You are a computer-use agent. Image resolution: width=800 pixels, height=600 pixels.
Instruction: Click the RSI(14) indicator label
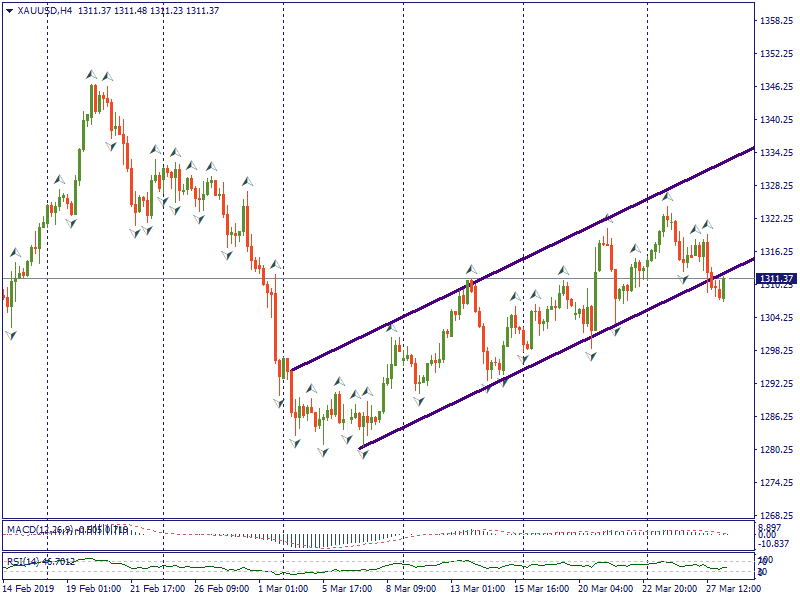coord(40,561)
